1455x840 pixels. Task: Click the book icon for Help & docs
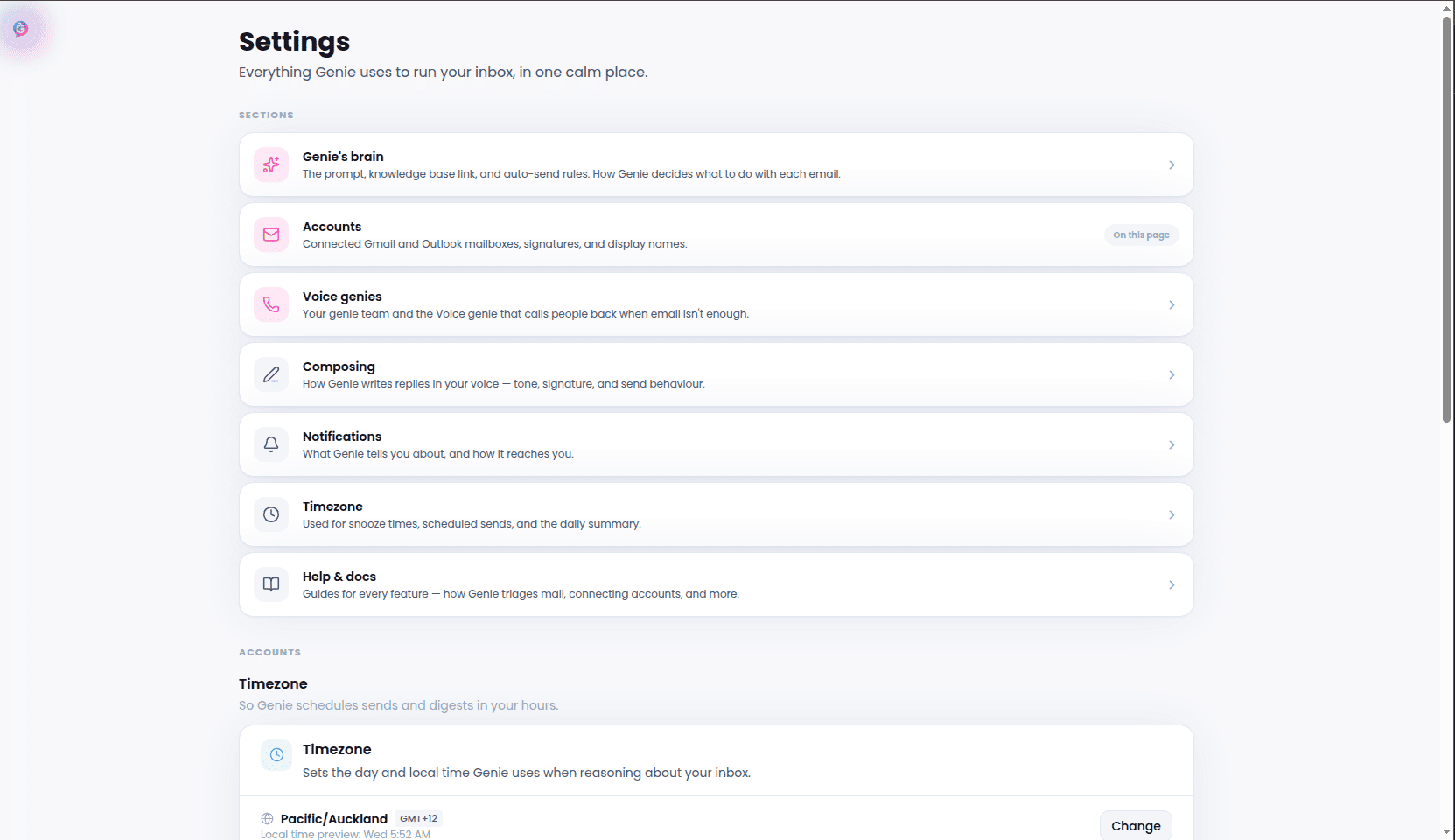[x=271, y=584]
